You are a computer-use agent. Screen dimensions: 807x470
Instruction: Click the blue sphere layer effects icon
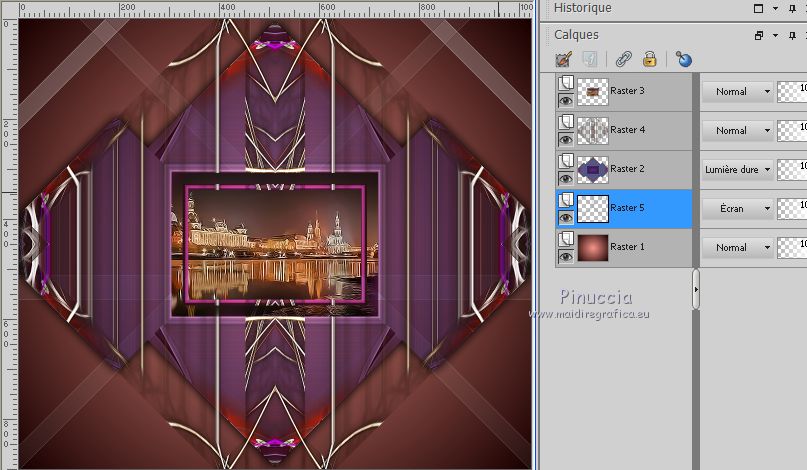(x=683, y=60)
